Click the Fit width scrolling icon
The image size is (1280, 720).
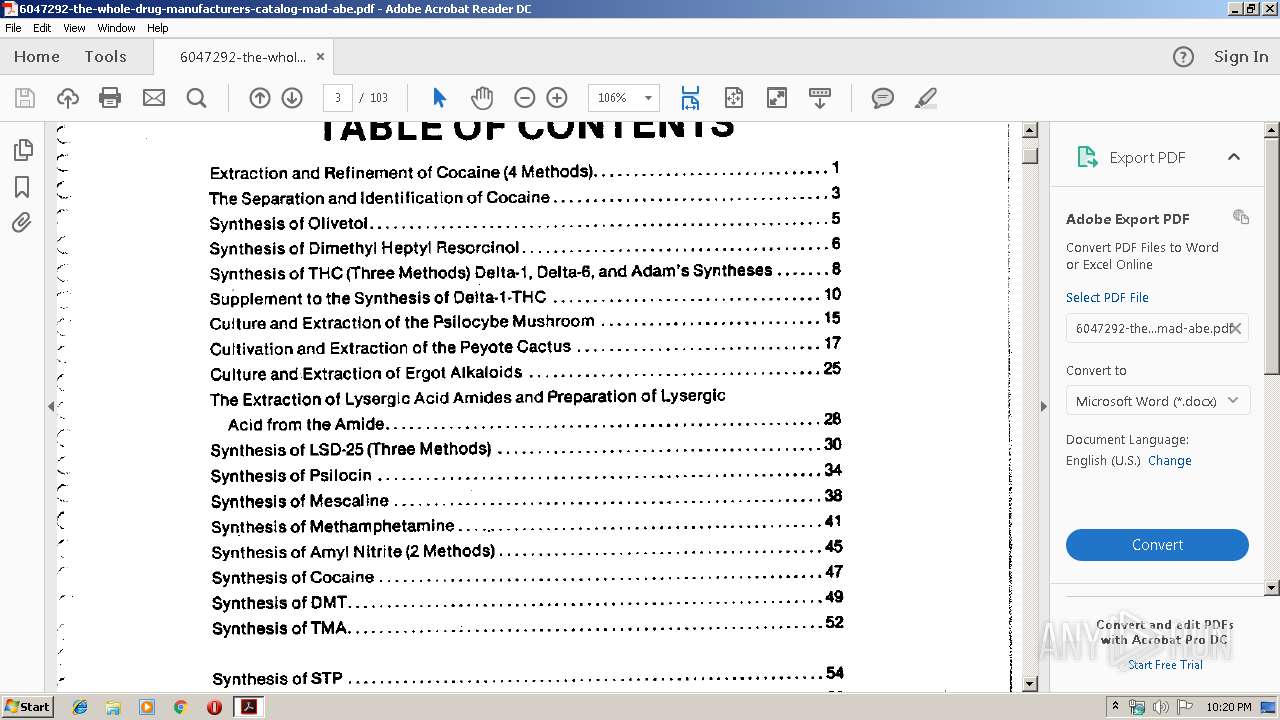tap(690, 98)
